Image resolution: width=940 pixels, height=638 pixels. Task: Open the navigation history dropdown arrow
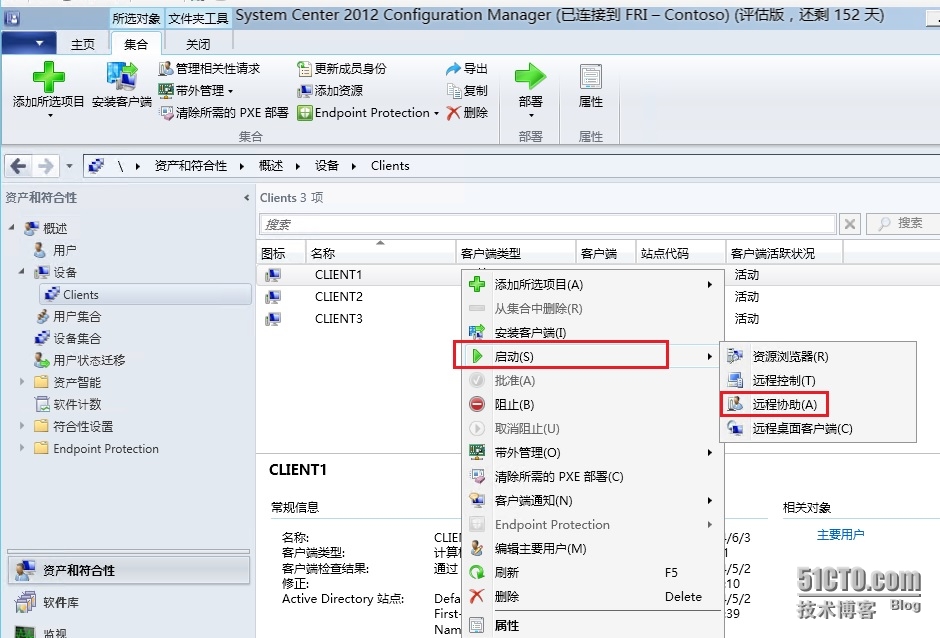coord(70,165)
